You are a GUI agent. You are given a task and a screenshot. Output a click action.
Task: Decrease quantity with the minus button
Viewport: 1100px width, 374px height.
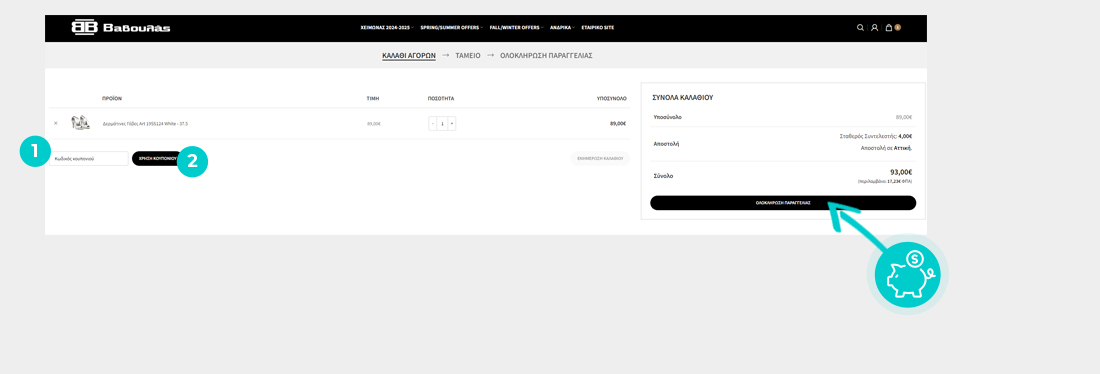433,123
